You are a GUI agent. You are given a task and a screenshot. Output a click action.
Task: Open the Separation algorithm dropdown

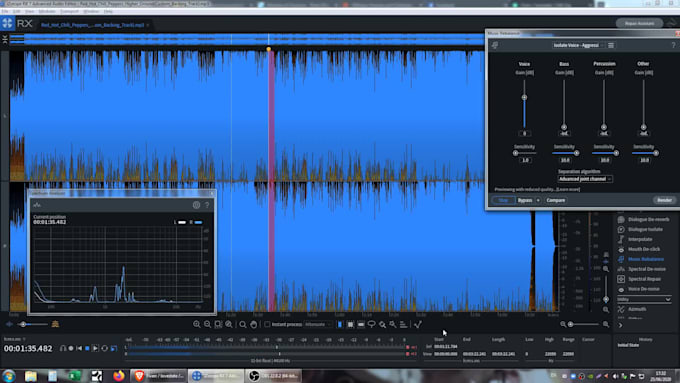point(585,179)
